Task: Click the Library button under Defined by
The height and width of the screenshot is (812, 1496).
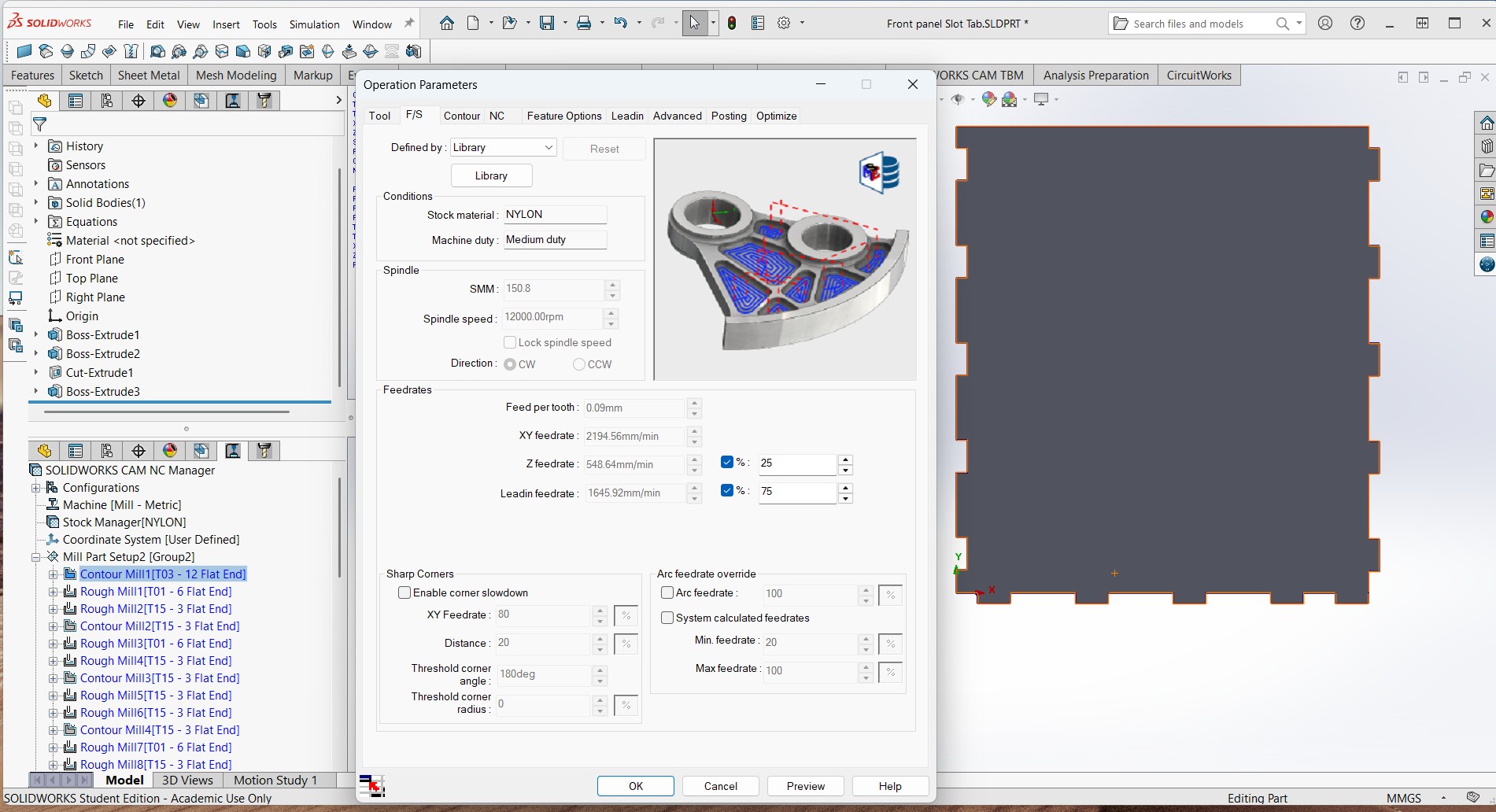Action: 491,175
